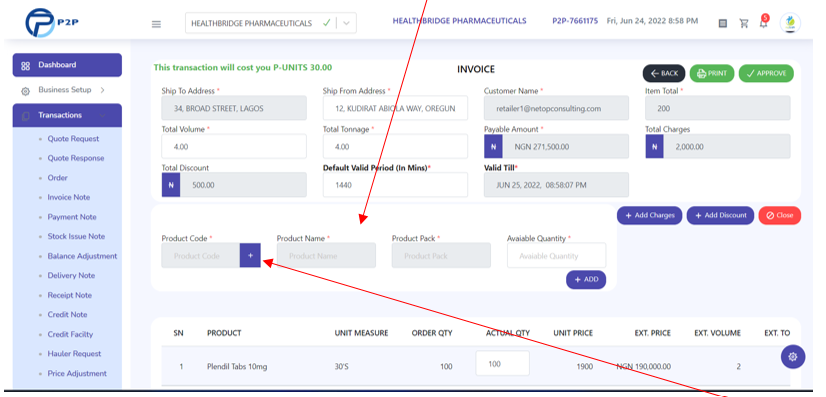Screen dimensions: 826x397
Task: Open Quote Request in the sidebar
Action: click(x=73, y=139)
